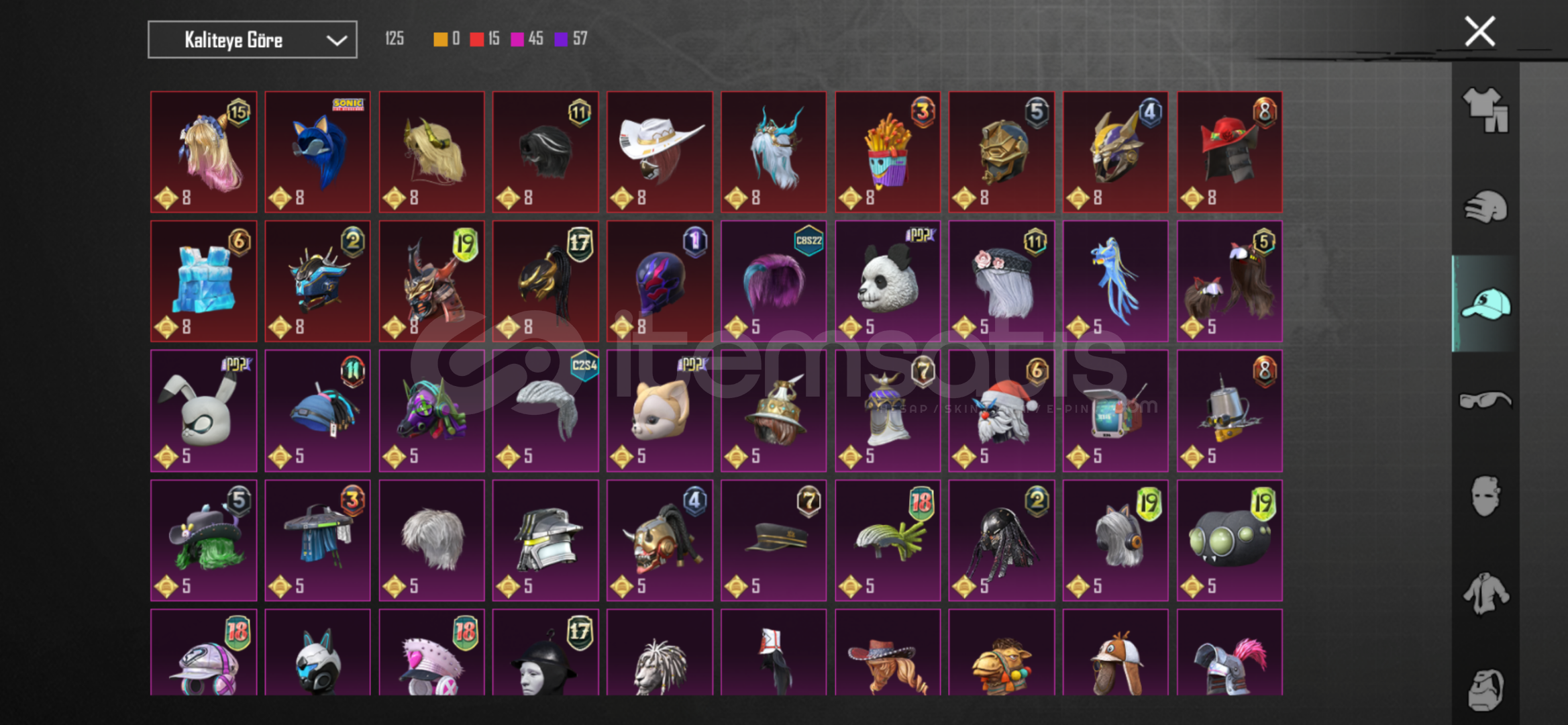This screenshot has width=1568, height=725.
Task: Select the french fries hat item
Action: (888, 152)
